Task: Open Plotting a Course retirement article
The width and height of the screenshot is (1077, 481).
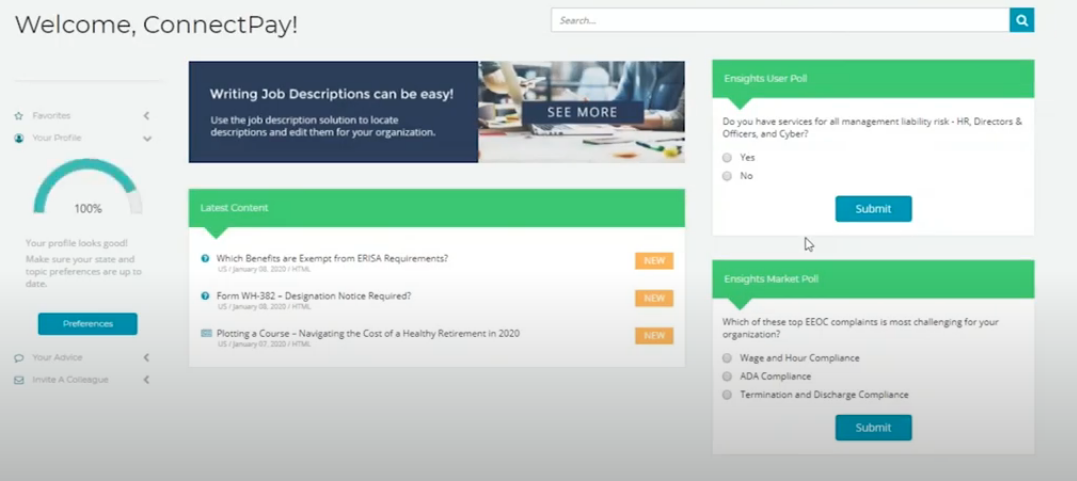Action: click(368, 333)
